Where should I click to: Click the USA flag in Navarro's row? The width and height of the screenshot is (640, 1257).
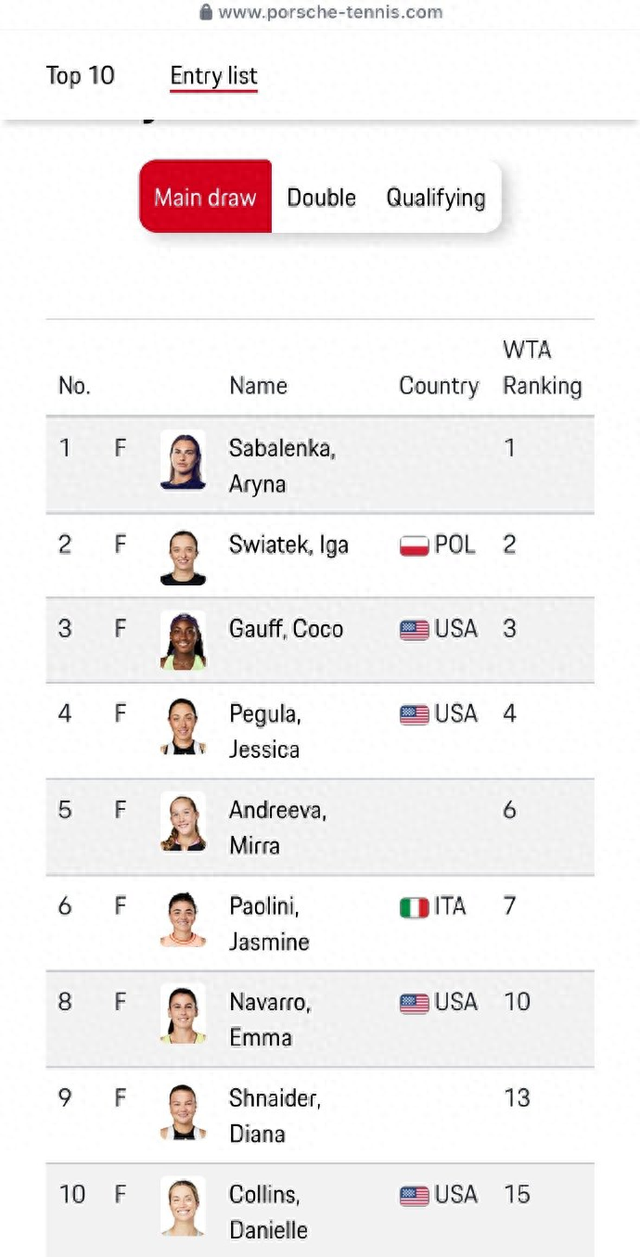414,1003
